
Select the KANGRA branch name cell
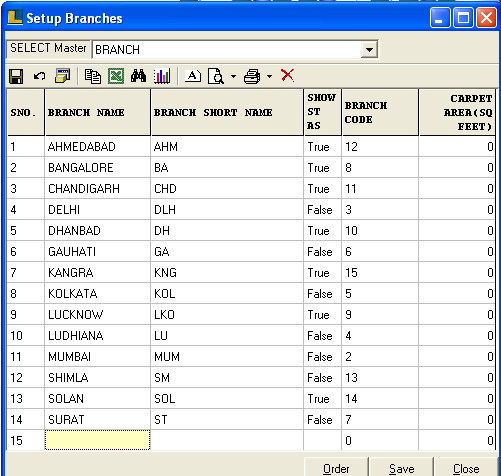click(x=97, y=272)
